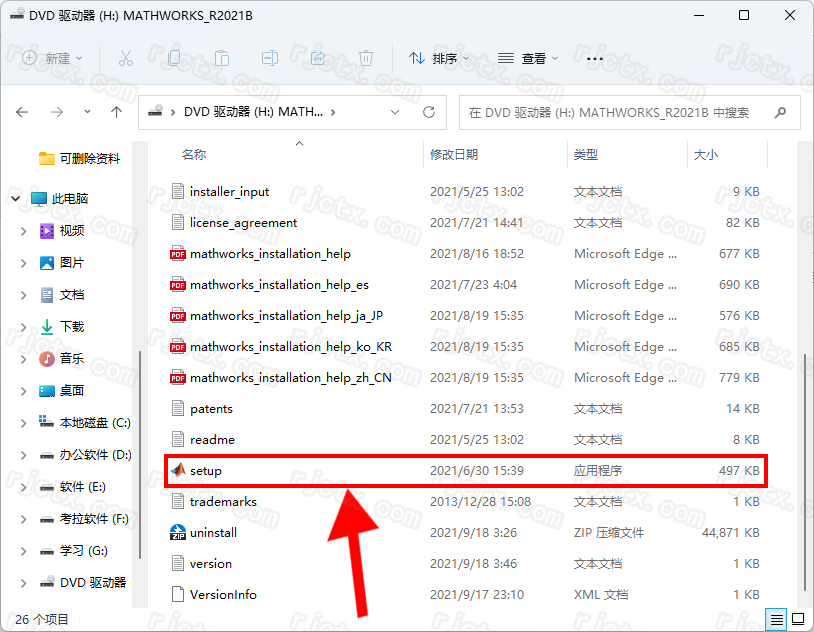Switch to large thumbnails view toggle
The height and width of the screenshot is (632, 814).
click(797, 619)
